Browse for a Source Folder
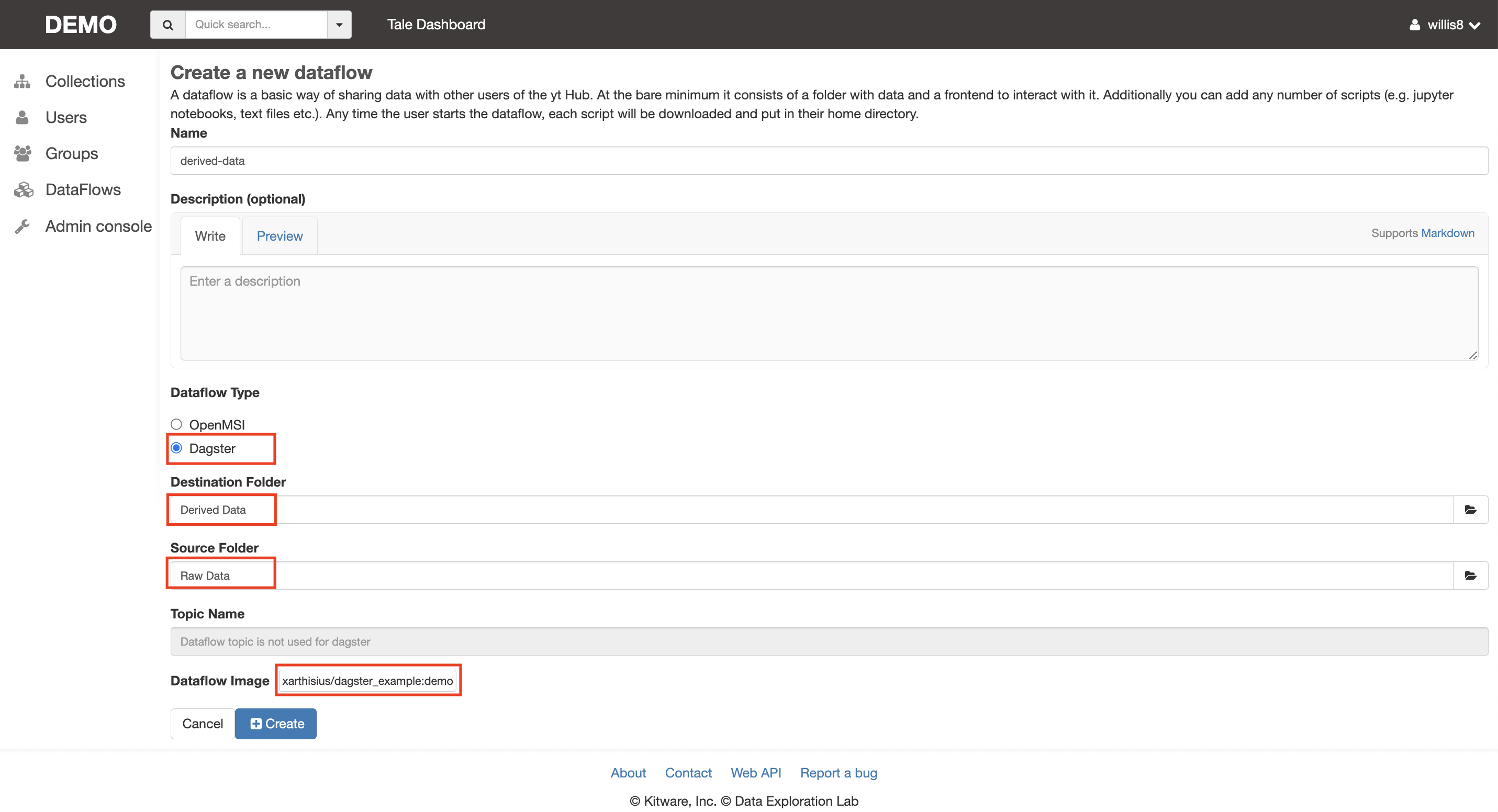1498x812 pixels. click(x=1471, y=575)
